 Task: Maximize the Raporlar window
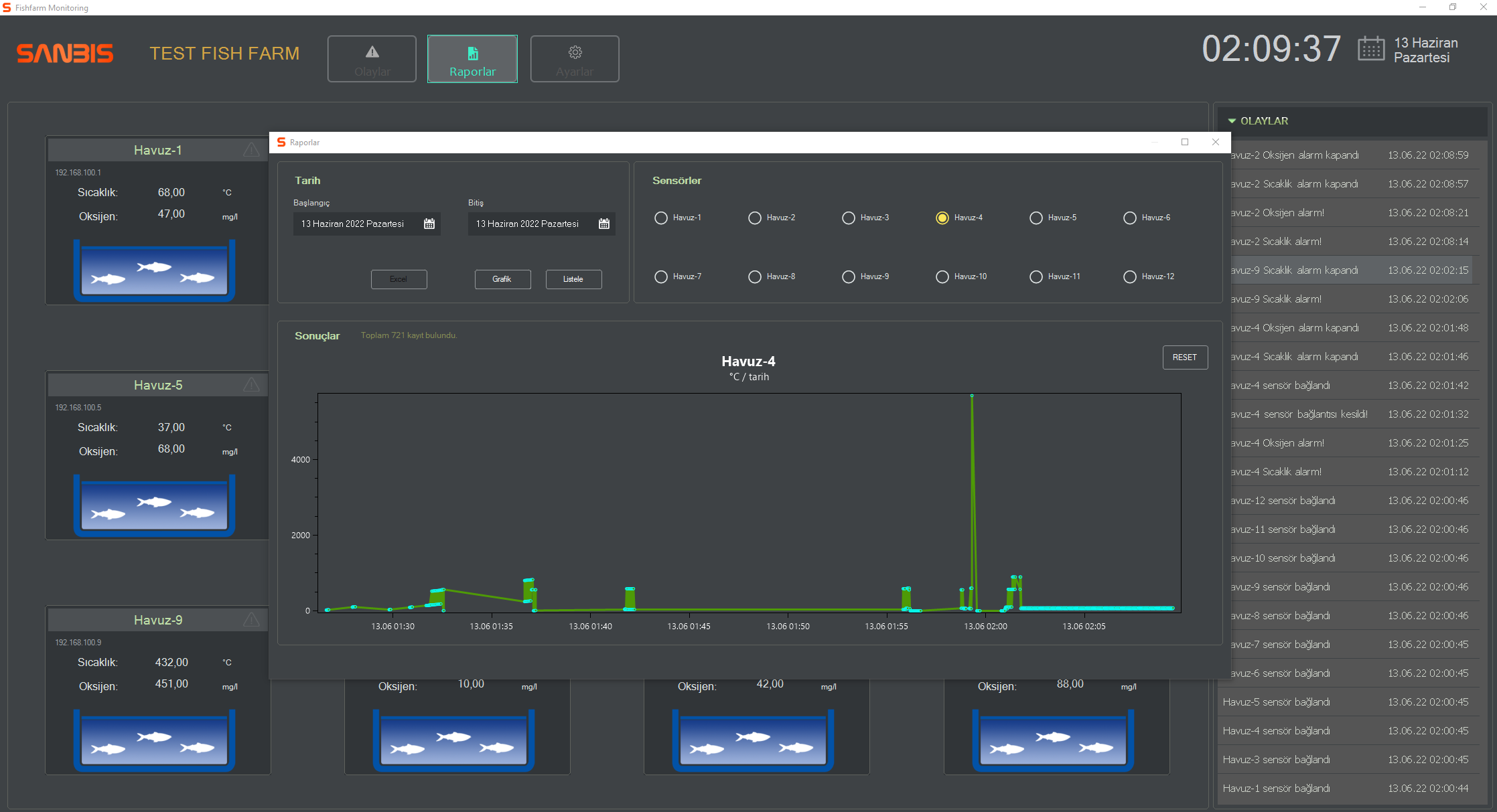pyautogui.click(x=1185, y=142)
